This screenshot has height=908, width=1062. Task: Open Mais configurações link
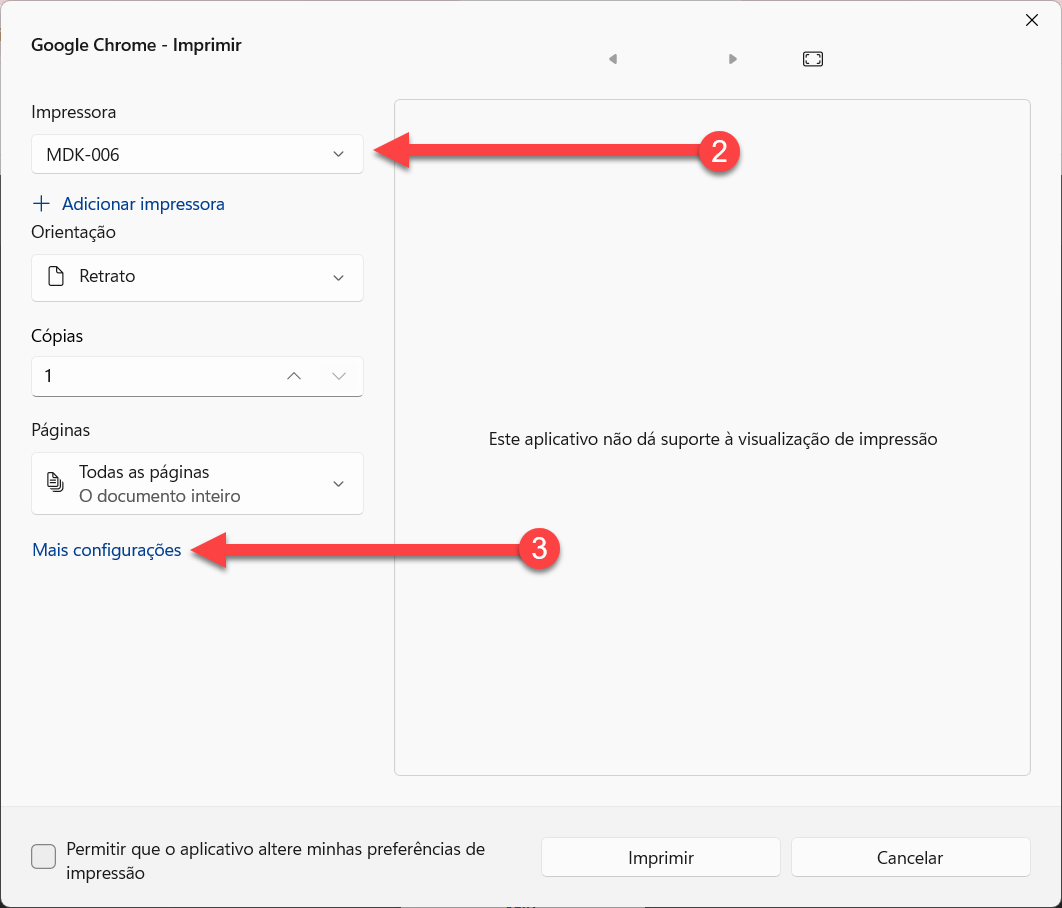[x=107, y=550]
